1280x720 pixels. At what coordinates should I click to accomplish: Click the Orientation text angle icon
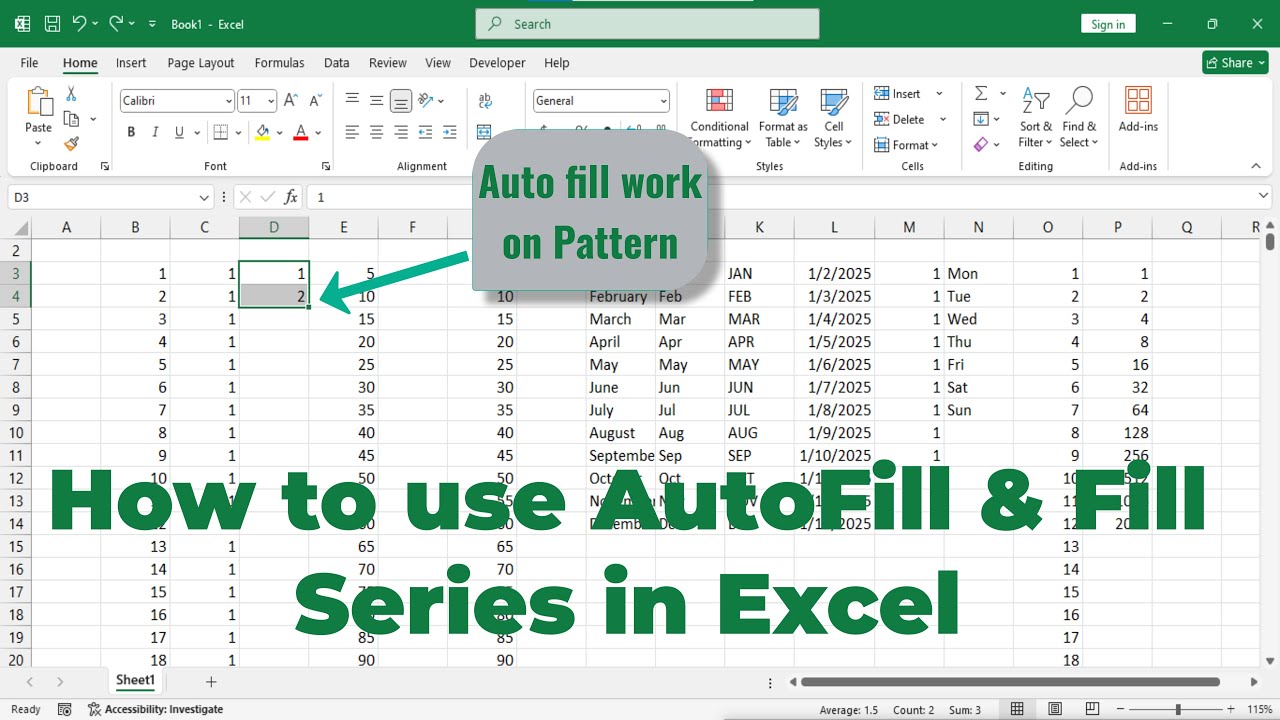point(426,100)
